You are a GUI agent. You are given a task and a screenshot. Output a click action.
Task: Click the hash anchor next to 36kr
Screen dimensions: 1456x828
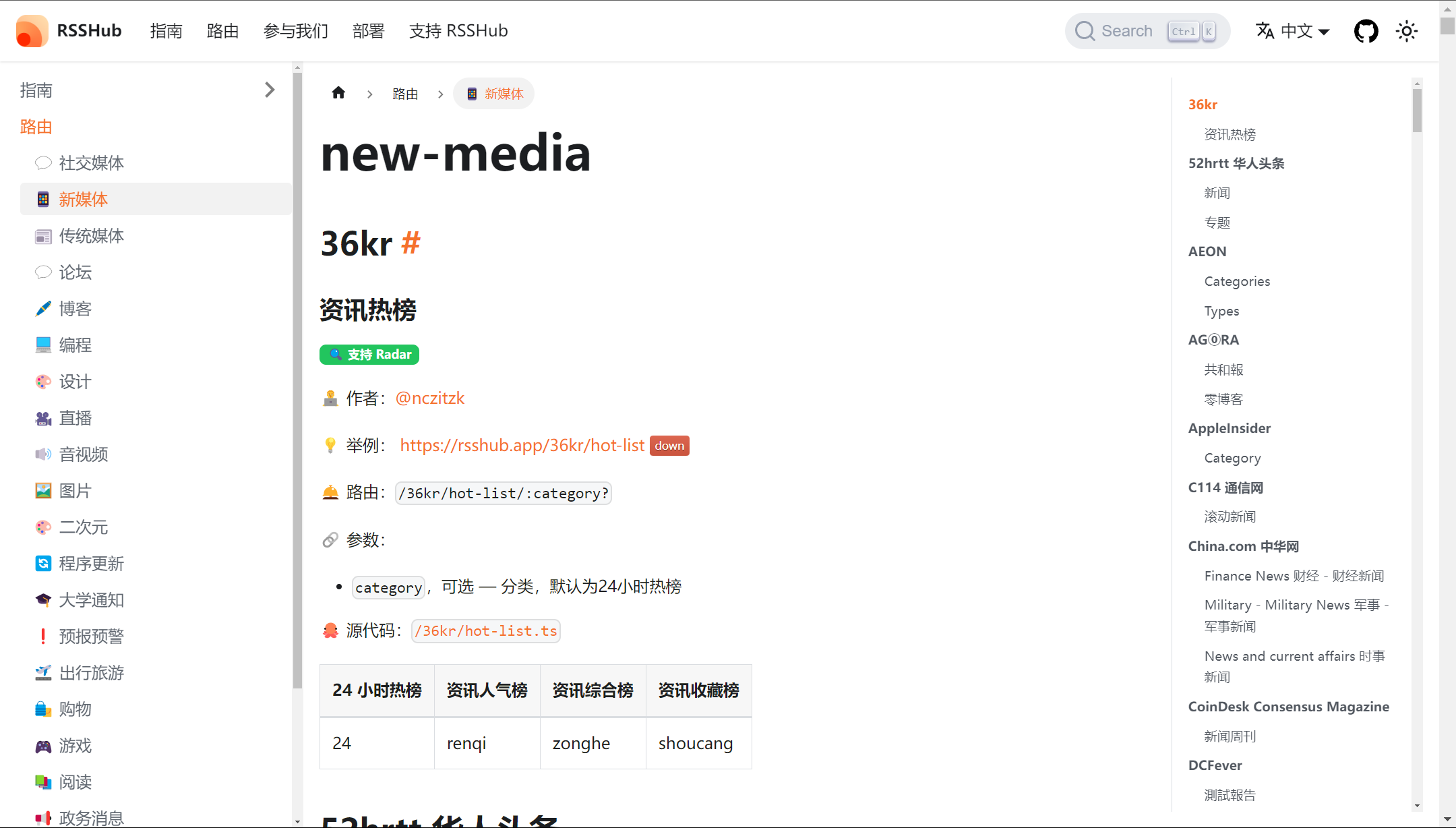coord(411,243)
